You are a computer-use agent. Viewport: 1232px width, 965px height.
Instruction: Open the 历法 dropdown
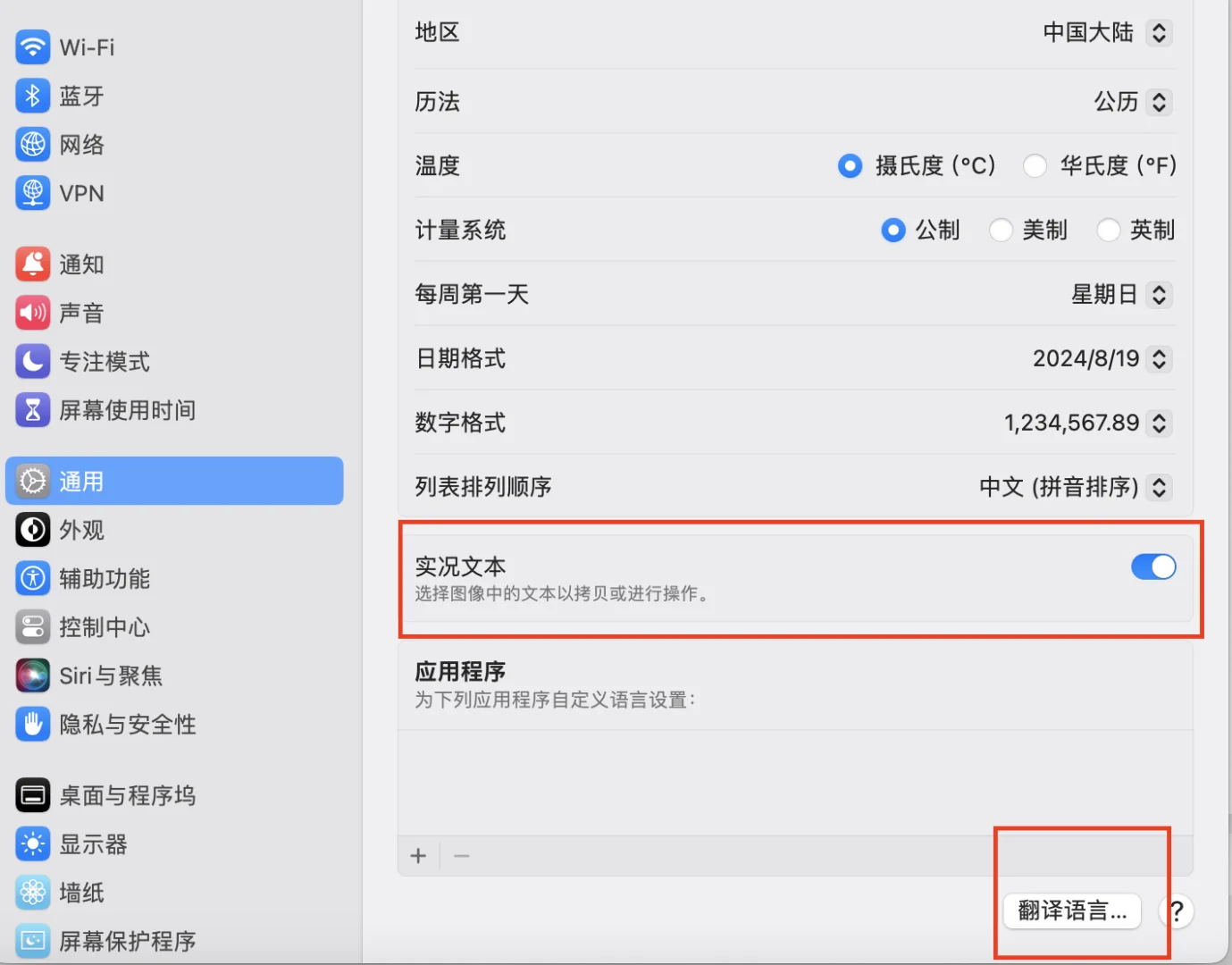[x=1159, y=102]
